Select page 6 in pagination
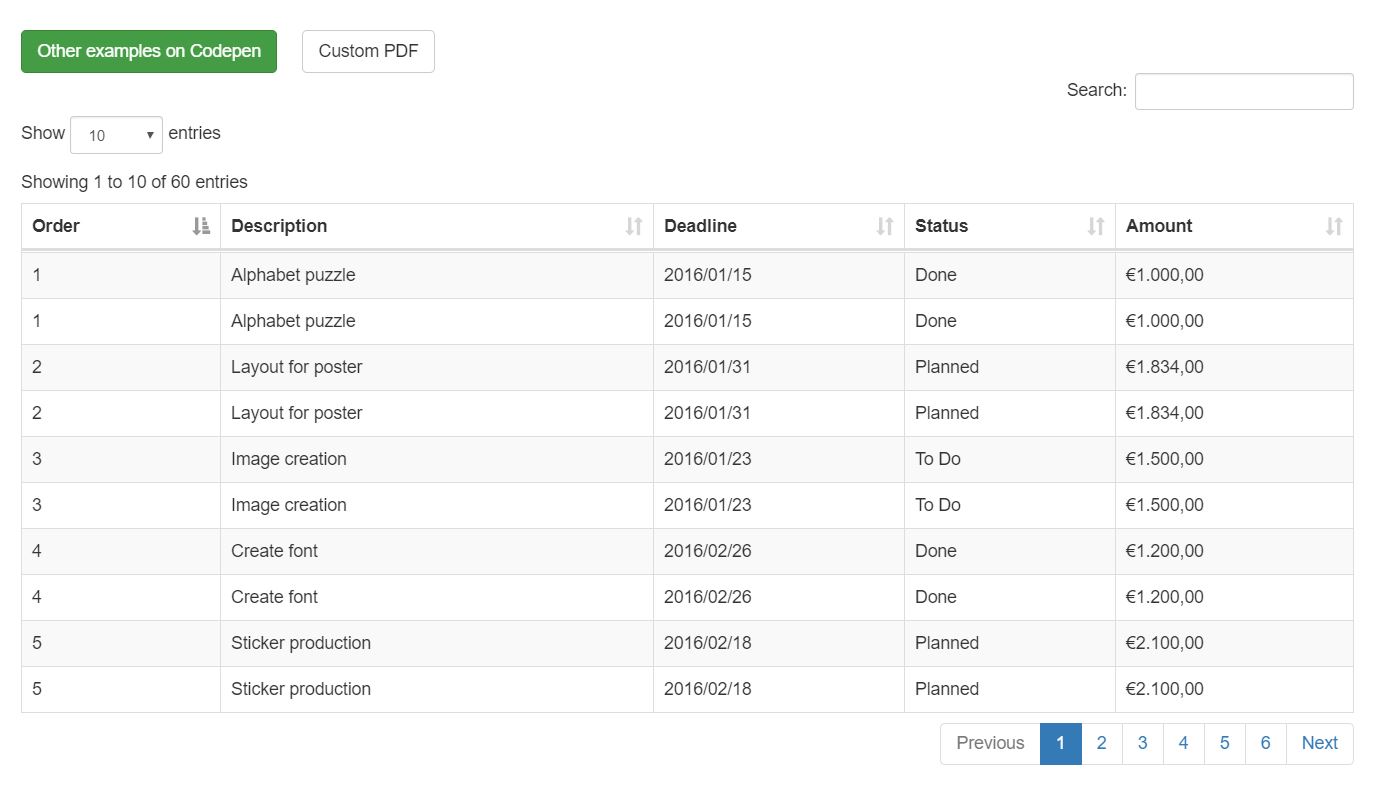This screenshot has height=794, width=1388. [x=1265, y=743]
